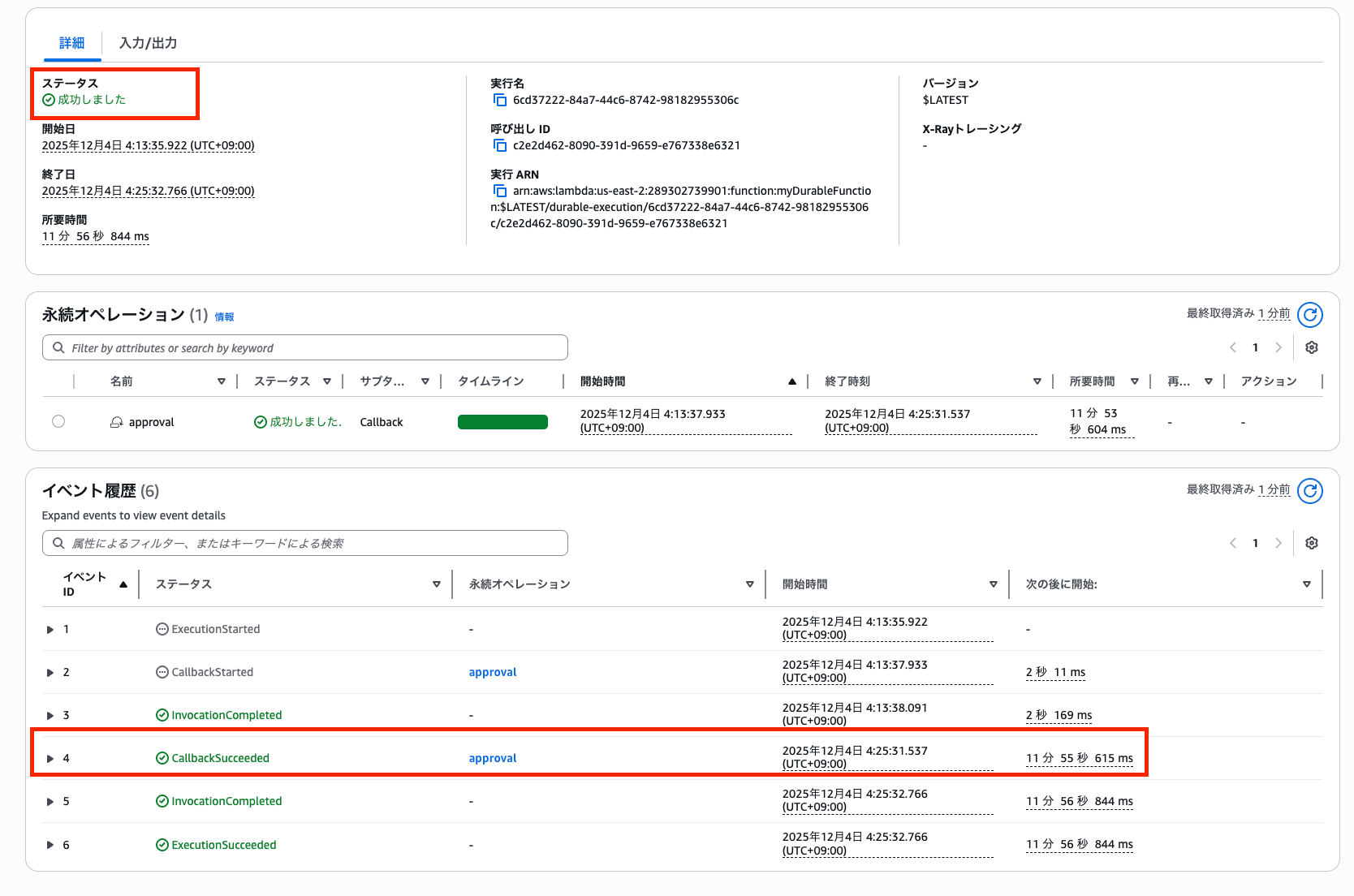Focus the durable operations filter search field
Screen dimensions: 1354x896
click(305, 347)
